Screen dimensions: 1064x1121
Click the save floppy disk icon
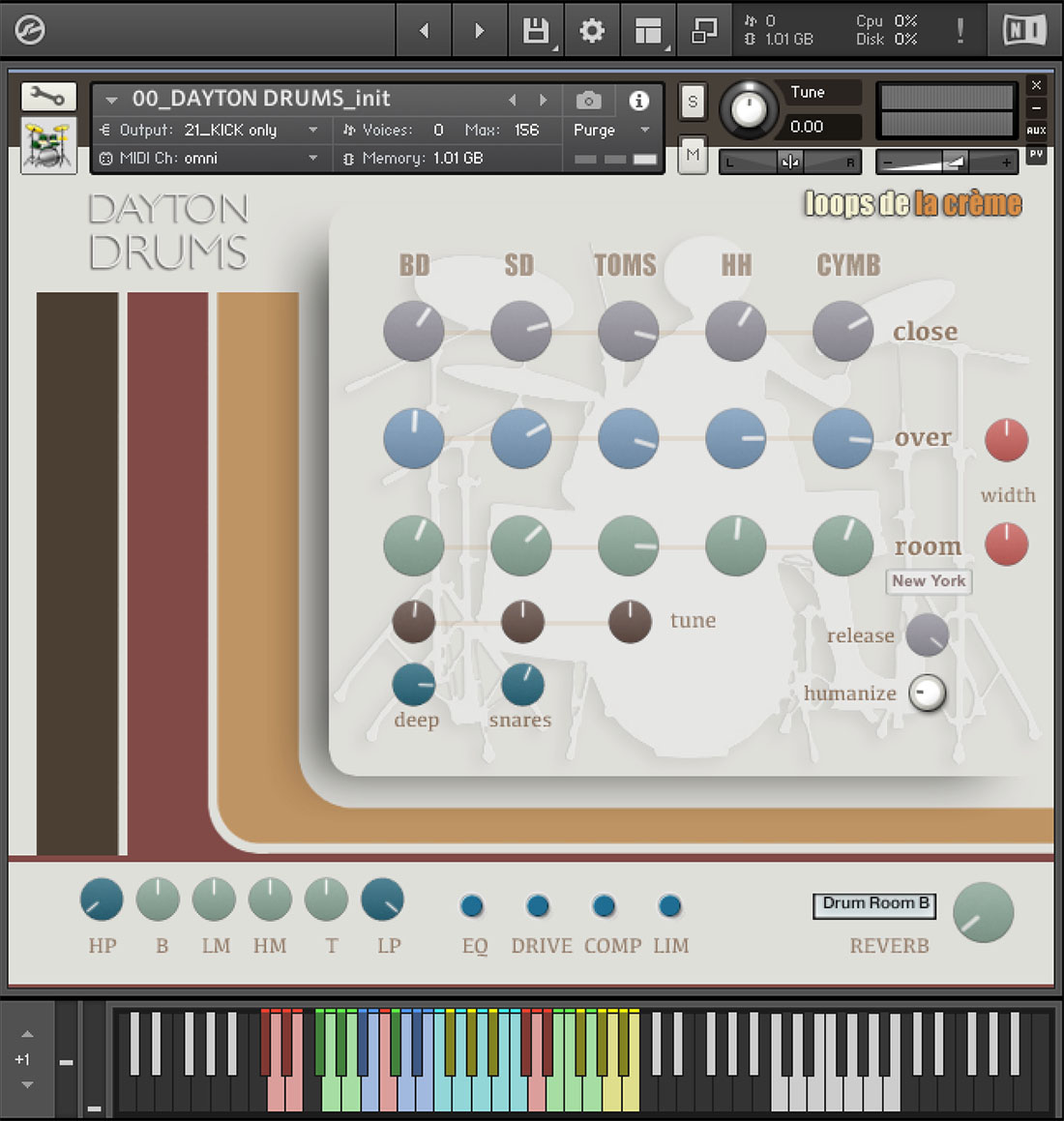coord(536,30)
